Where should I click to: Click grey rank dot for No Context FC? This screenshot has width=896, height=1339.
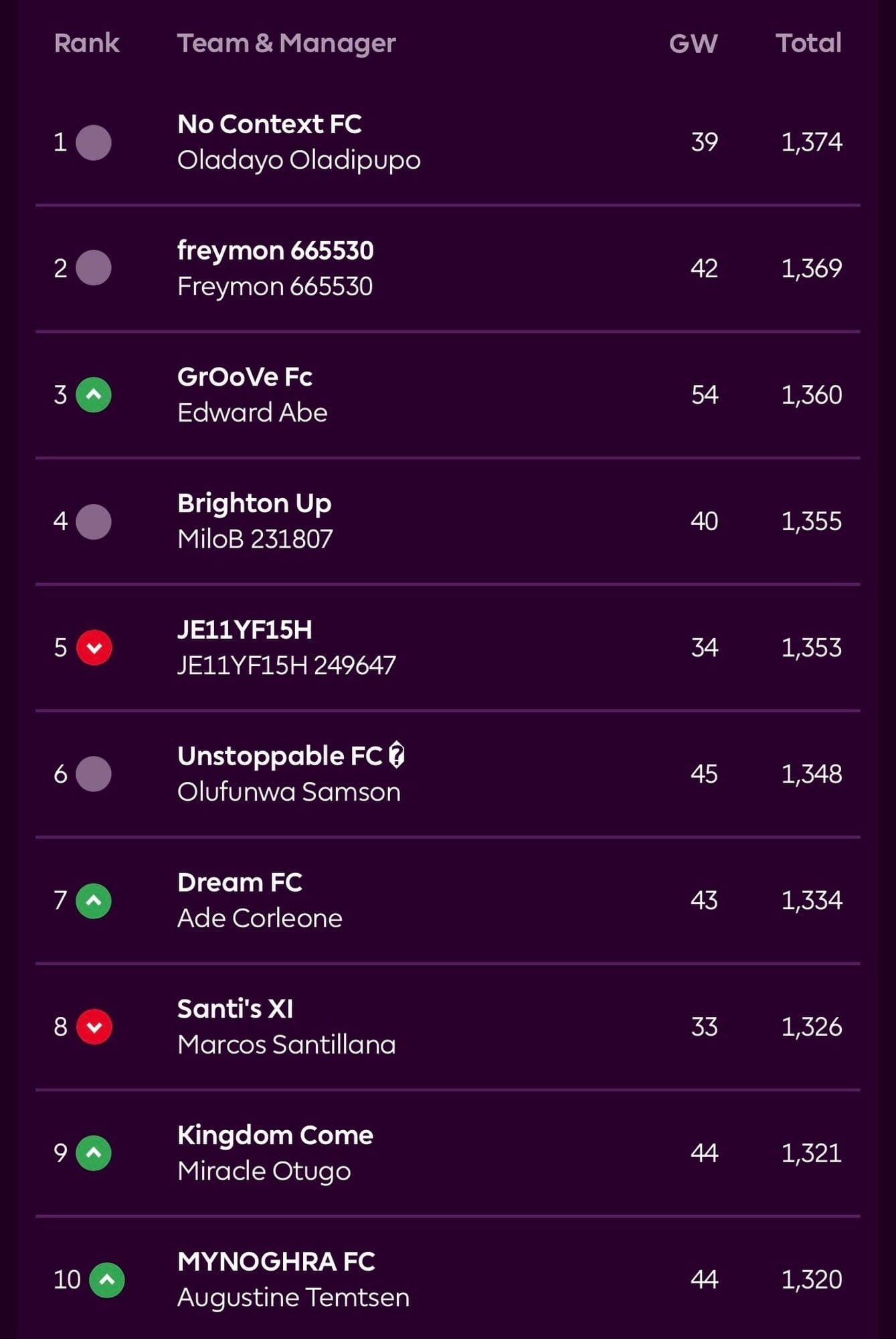tap(94, 142)
